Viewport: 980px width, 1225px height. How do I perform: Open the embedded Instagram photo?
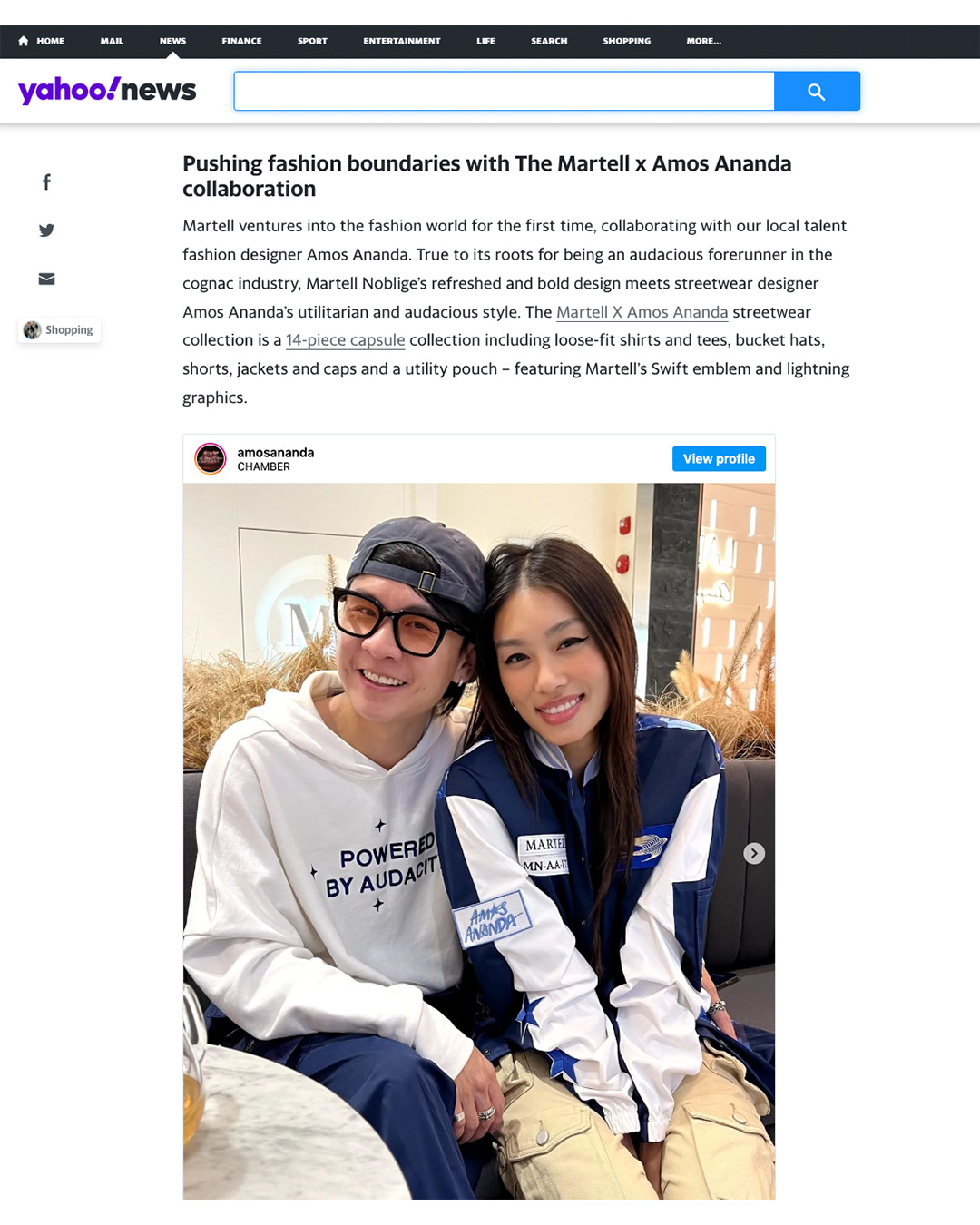[479, 841]
